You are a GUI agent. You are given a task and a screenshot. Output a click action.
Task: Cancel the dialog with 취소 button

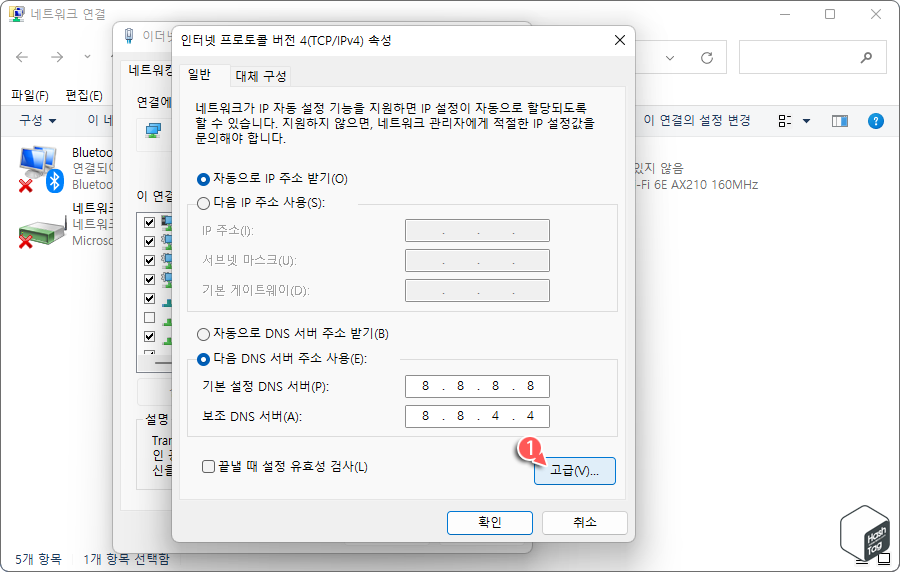coord(585,523)
